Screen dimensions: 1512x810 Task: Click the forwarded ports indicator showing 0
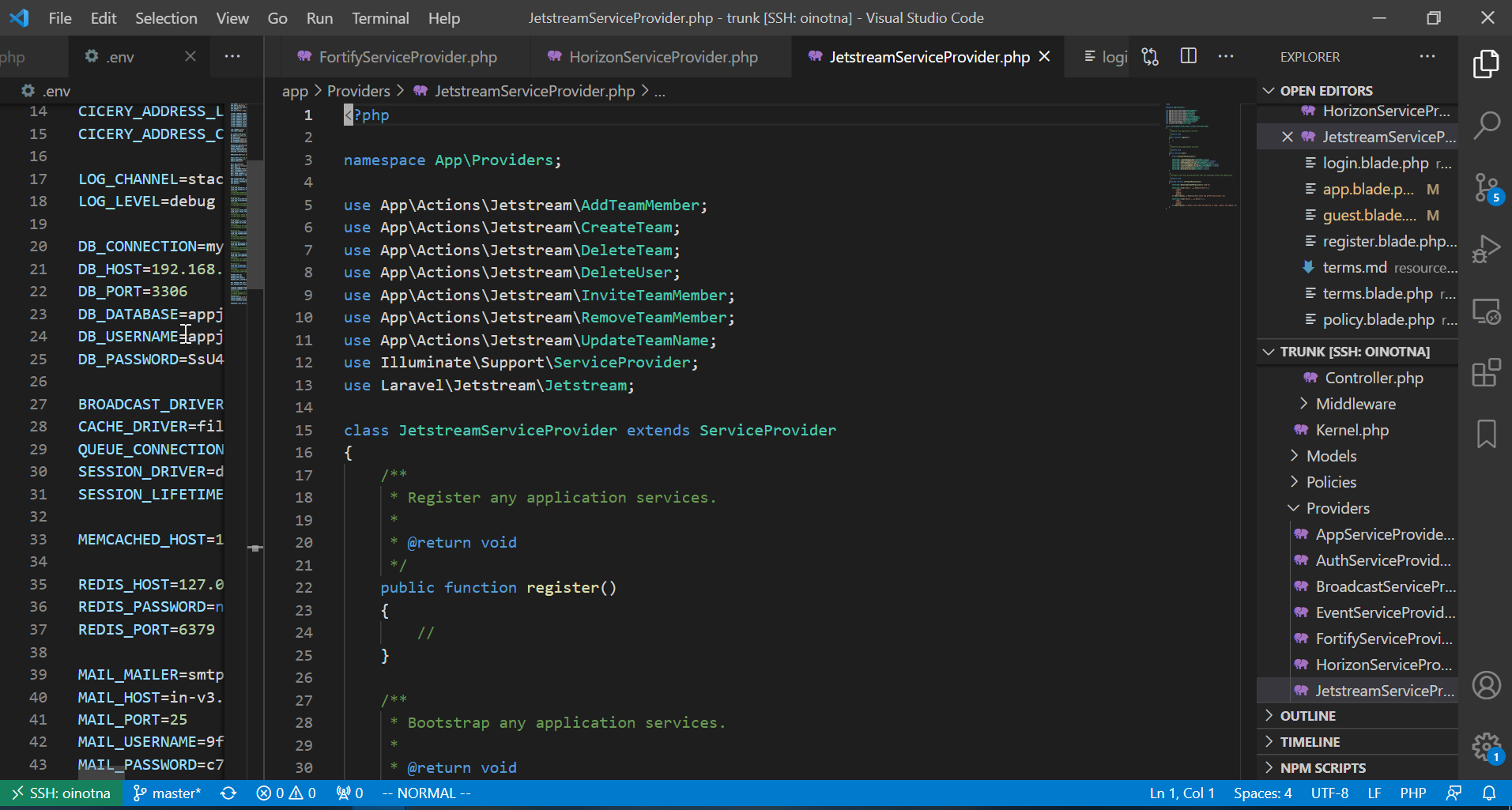(349, 793)
